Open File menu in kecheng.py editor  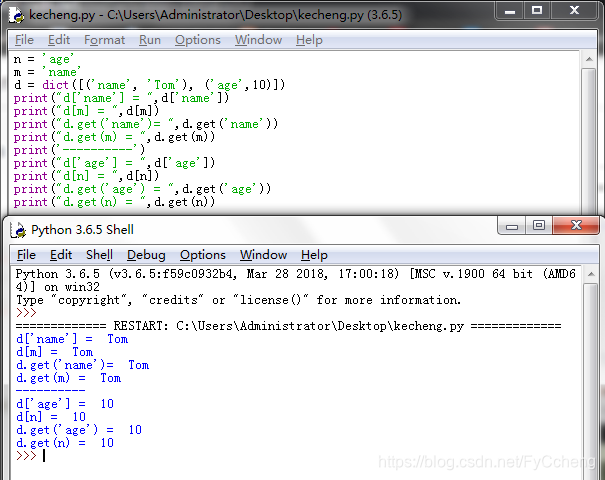pyautogui.click(x=24, y=40)
